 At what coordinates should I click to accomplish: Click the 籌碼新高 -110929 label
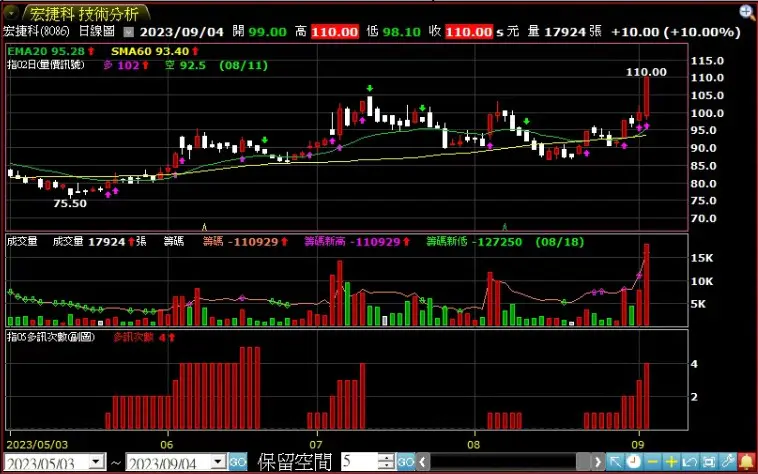(x=352, y=242)
